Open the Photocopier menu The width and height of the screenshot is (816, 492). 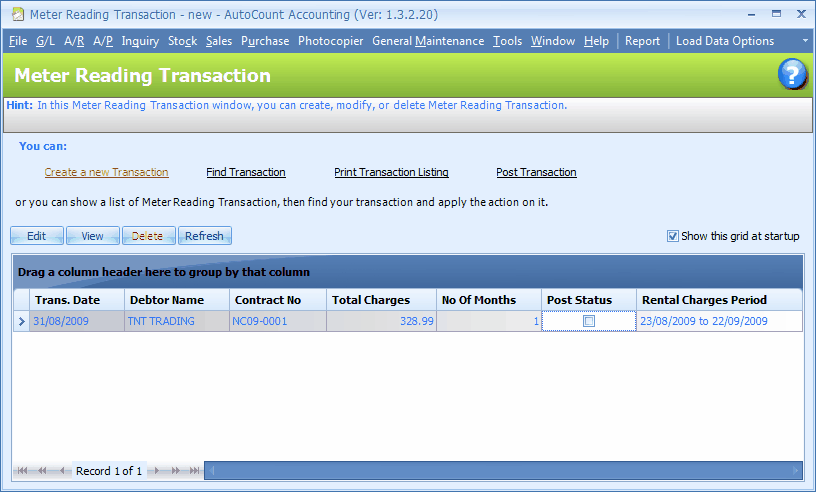pyautogui.click(x=330, y=41)
